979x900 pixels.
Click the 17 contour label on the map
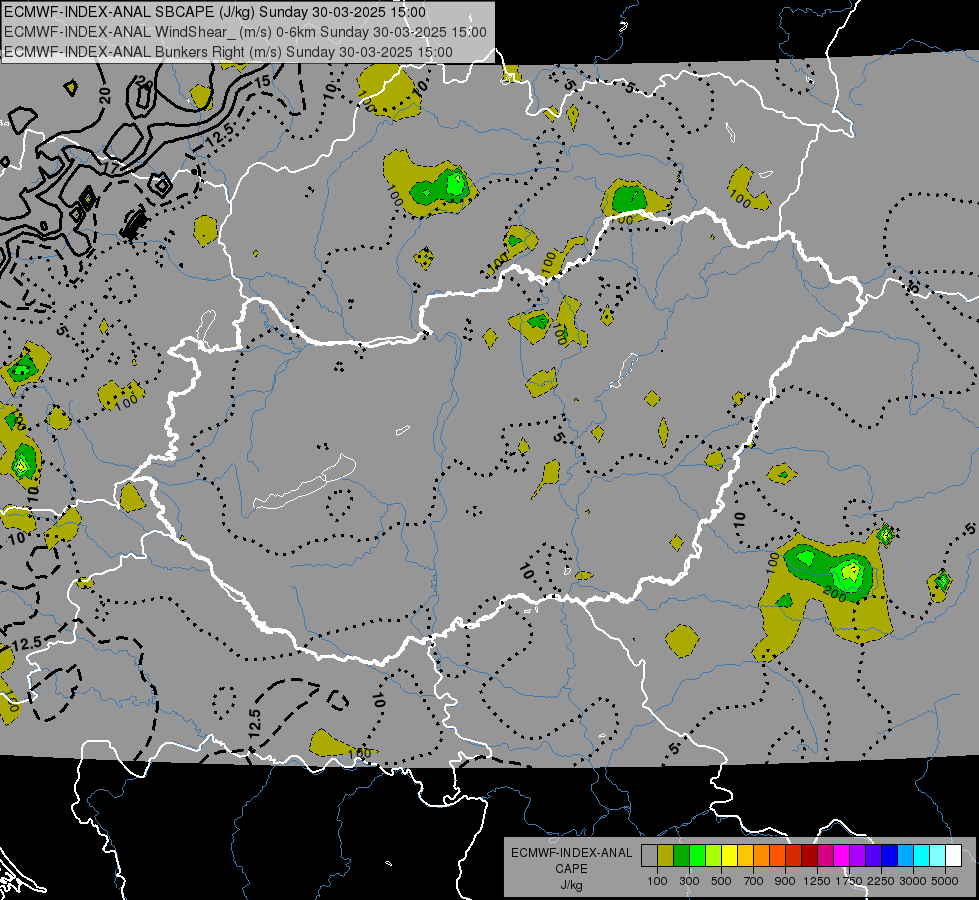point(111,168)
